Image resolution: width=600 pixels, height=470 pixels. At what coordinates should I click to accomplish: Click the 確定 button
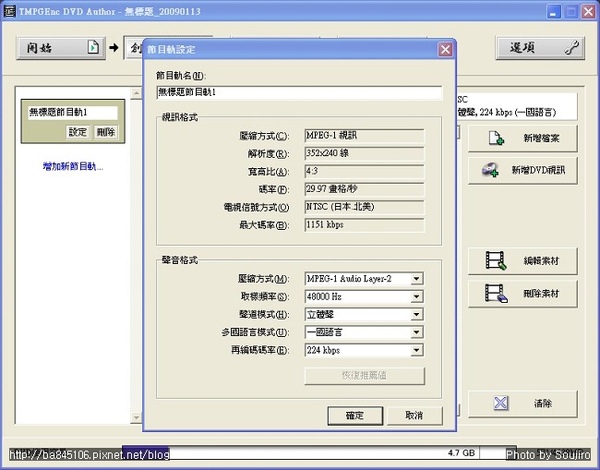(355, 416)
